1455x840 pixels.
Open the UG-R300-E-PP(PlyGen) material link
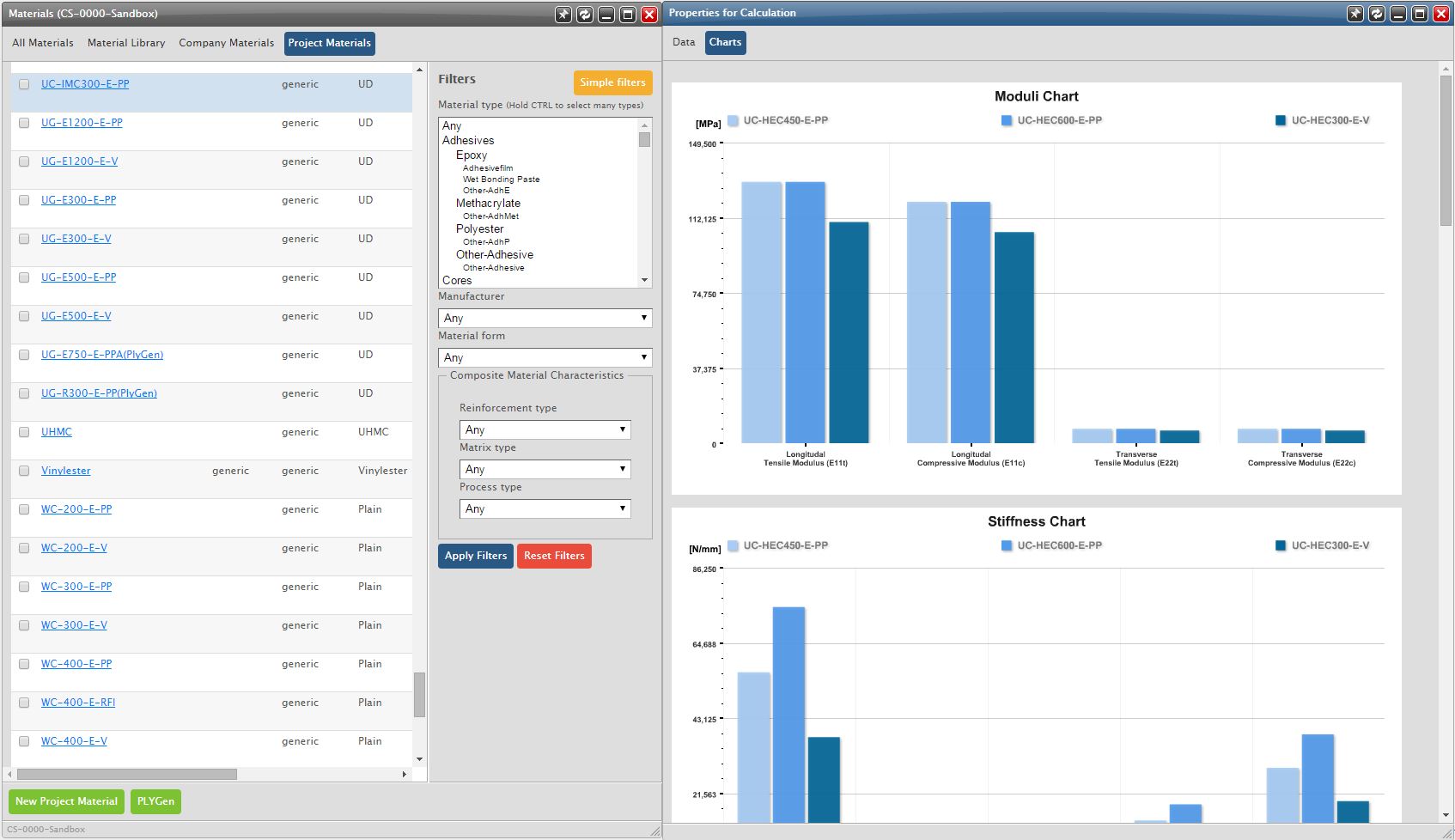(99, 393)
